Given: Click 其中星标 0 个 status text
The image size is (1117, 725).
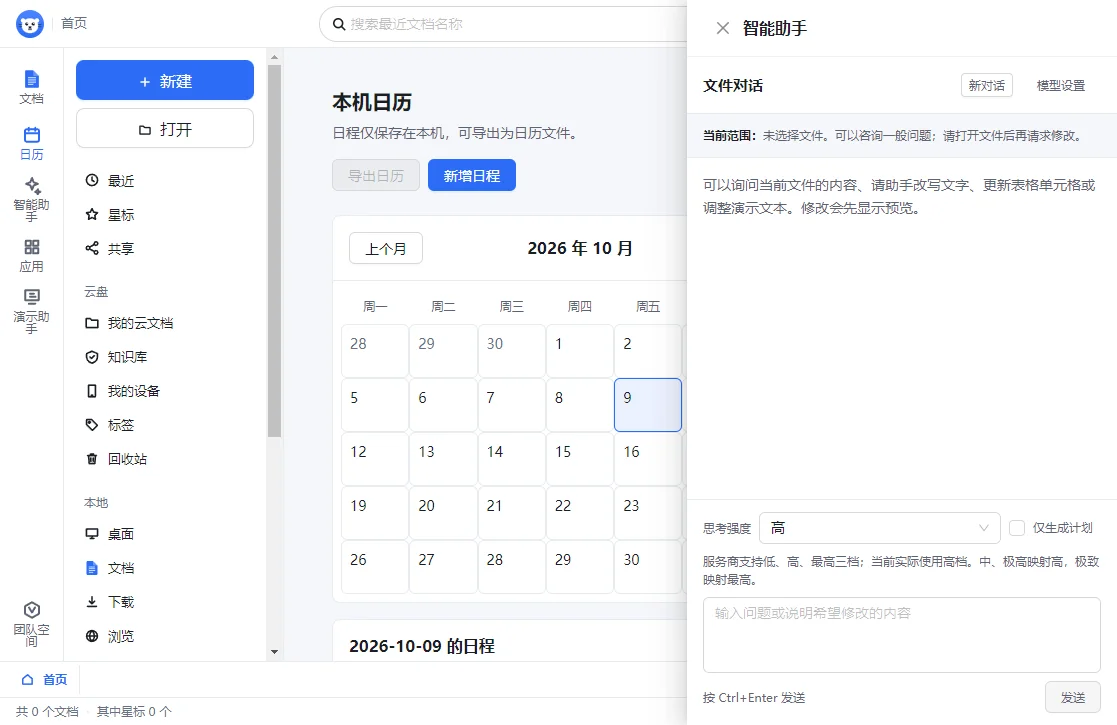Looking at the screenshot, I should (134, 711).
